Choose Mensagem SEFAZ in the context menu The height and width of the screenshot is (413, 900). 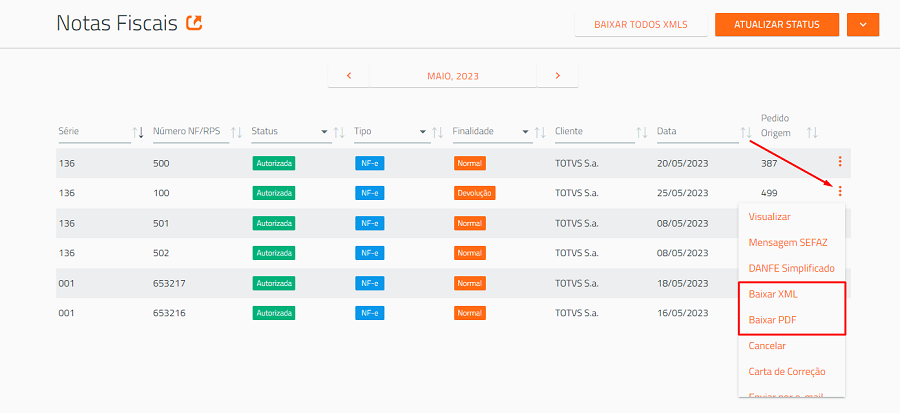[x=788, y=243]
